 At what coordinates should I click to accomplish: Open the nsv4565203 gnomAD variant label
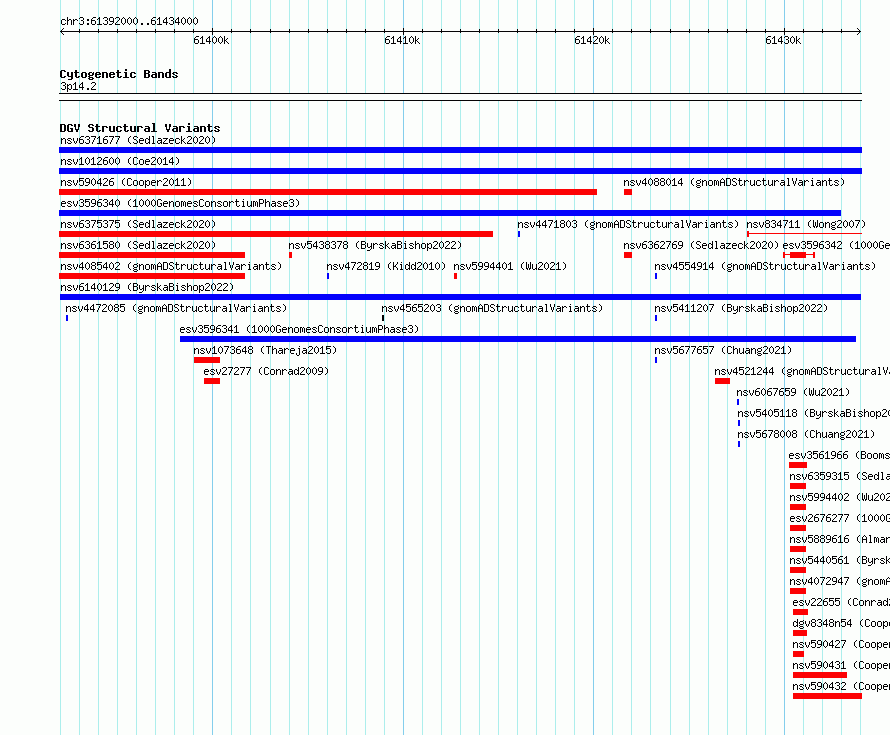click(x=492, y=308)
